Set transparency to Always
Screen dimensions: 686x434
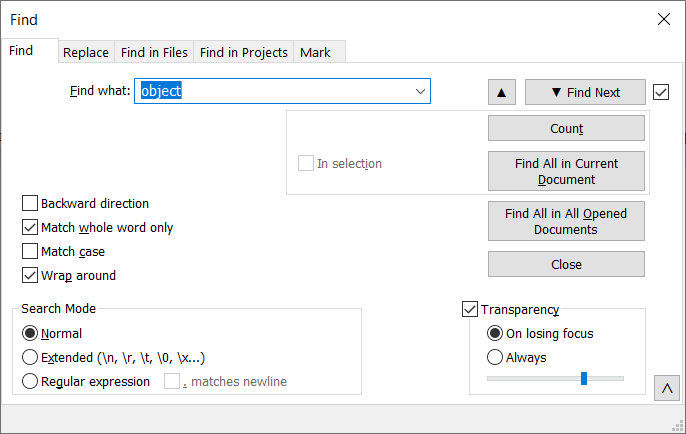495,357
